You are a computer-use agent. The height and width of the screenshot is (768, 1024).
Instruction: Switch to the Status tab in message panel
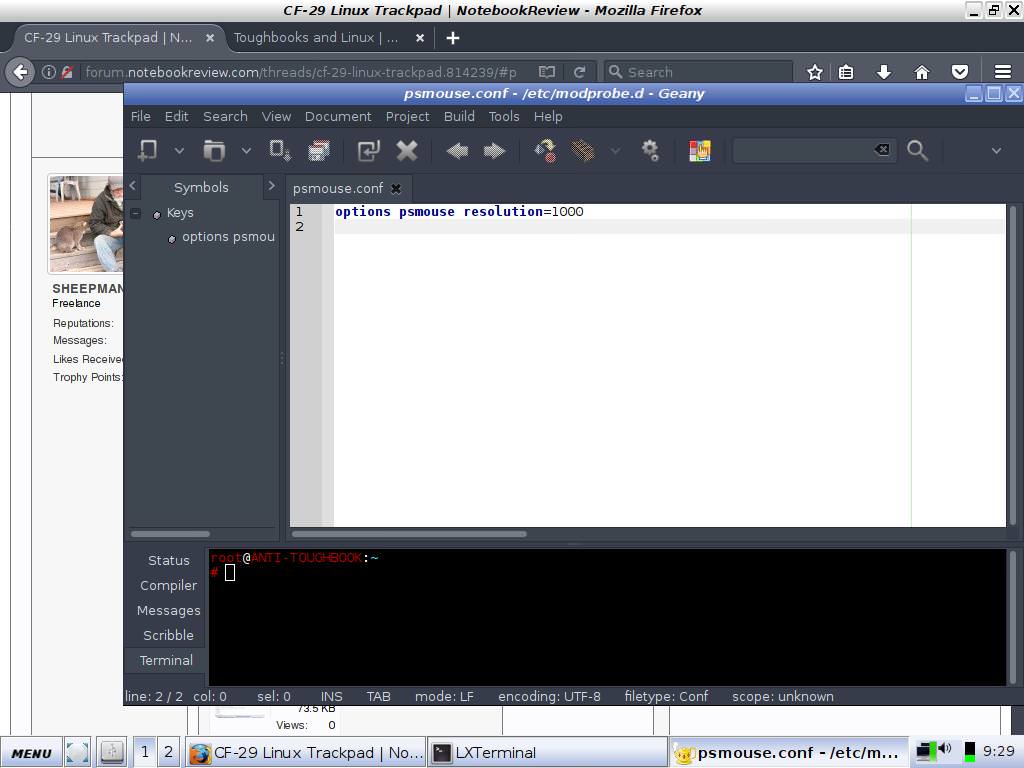168,560
